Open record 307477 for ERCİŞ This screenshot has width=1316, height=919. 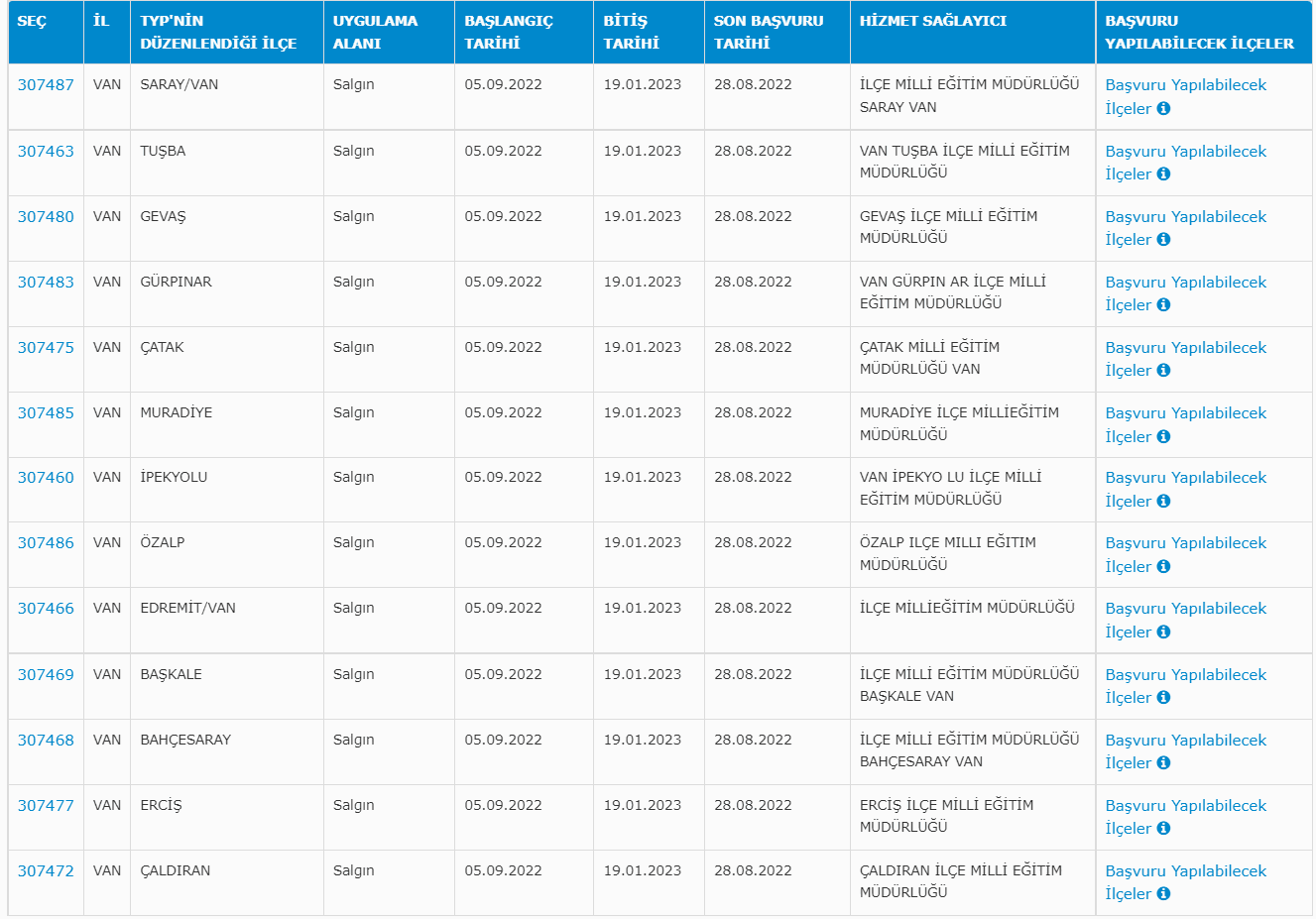[46, 806]
